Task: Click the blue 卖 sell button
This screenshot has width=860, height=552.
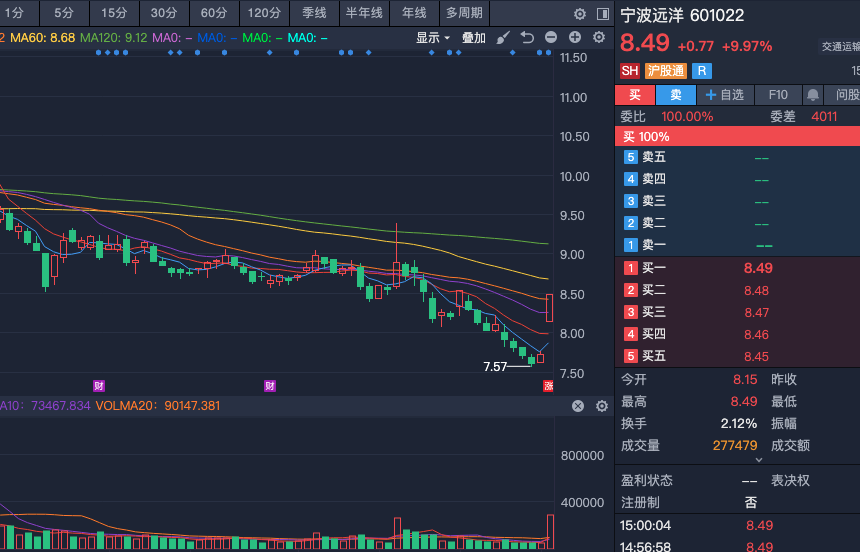Action: 676,95
